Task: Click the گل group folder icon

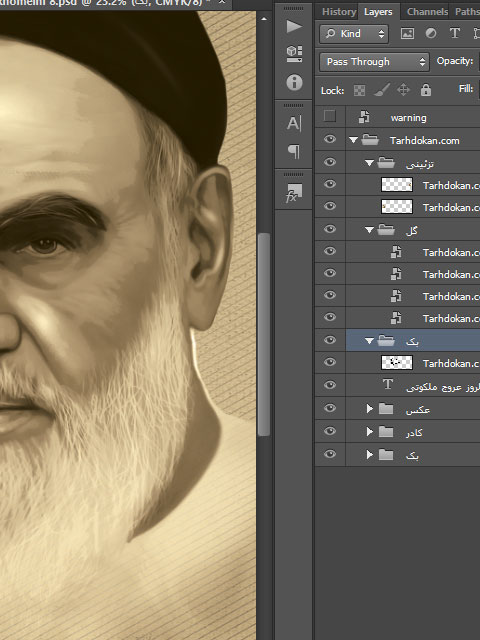Action: [x=386, y=230]
